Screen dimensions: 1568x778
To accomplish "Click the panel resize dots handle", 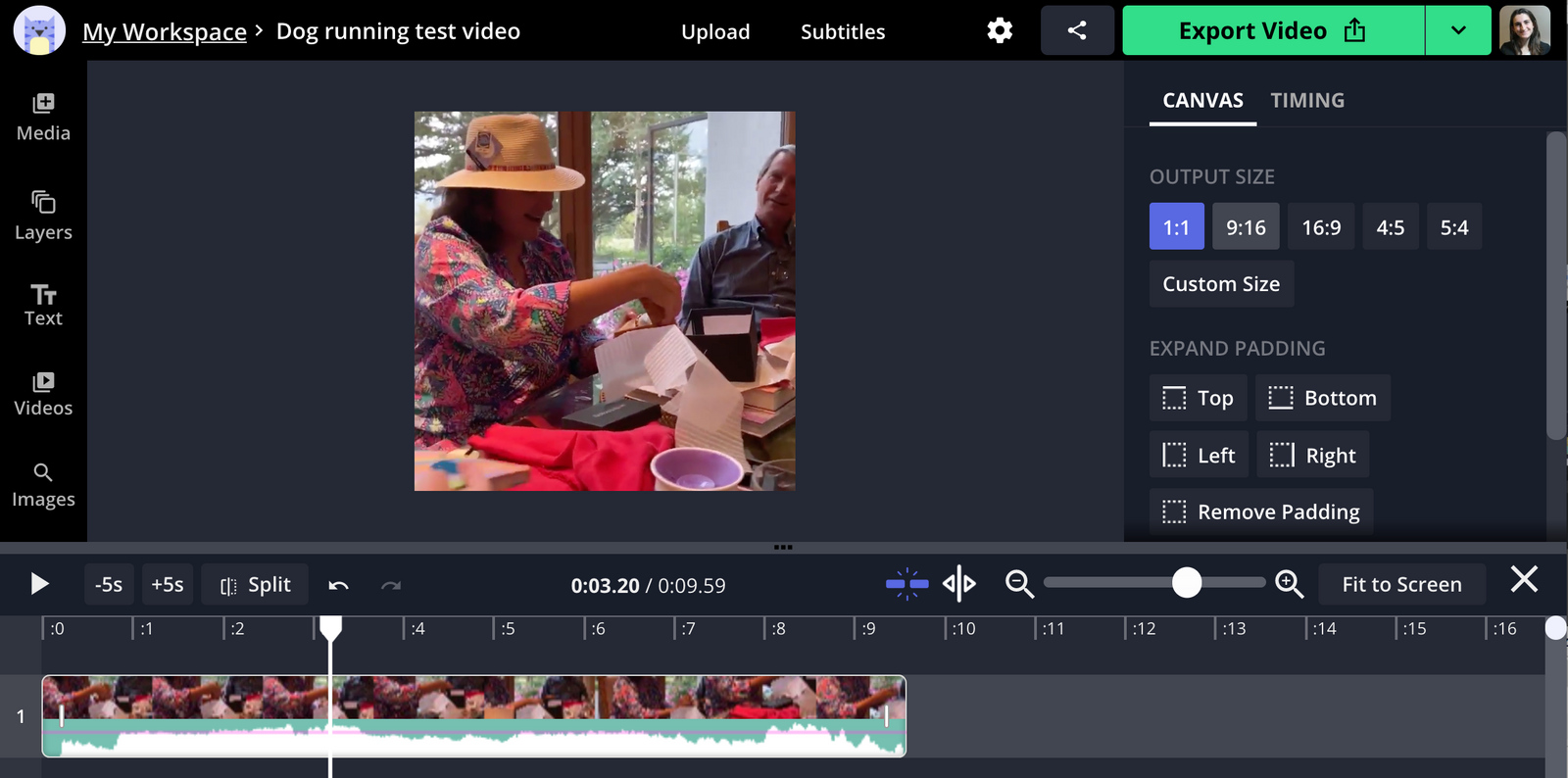I will pyautogui.click(x=783, y=547).
